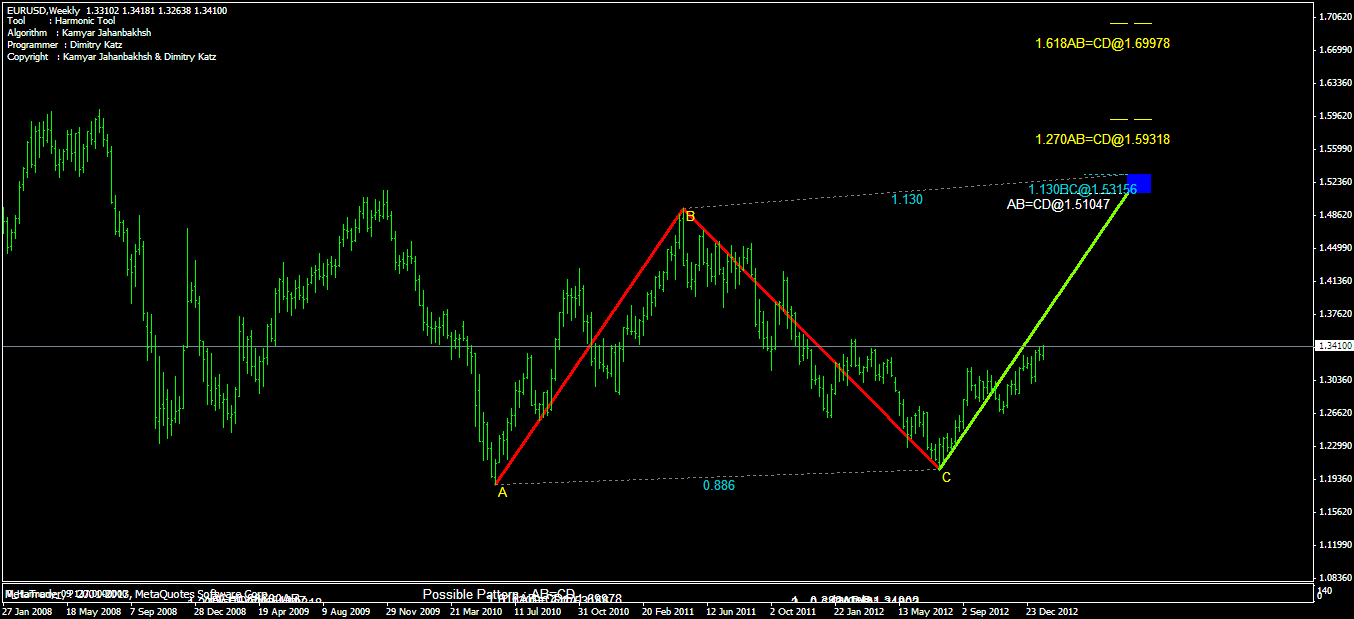Click the 1.63360 price scale value
This screenshot has height=619, width=1354.
(x=1335, y=83)
